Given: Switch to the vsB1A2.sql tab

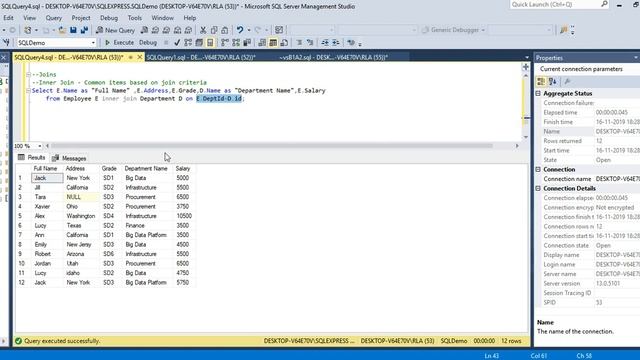Looking at the screenshot, I should 333,58.
